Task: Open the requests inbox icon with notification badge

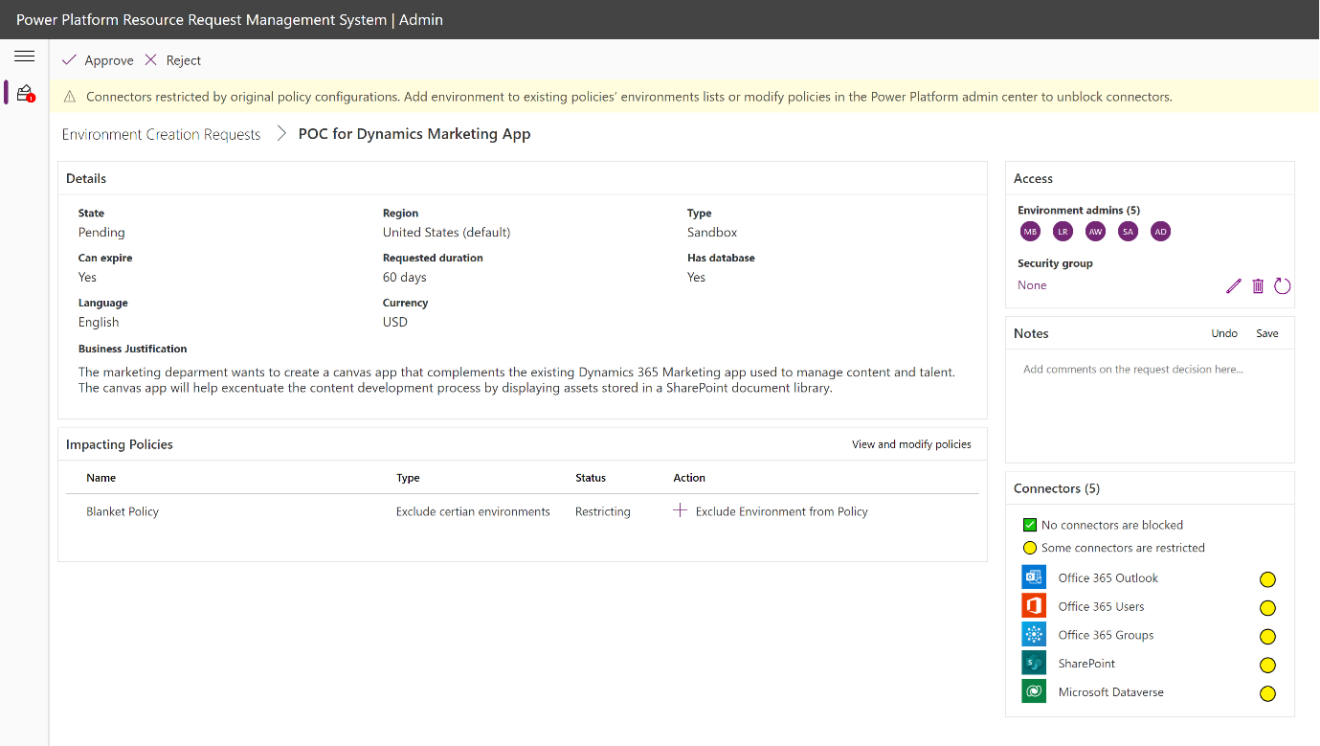Action: pyautogui.click(x=24, y=92)
